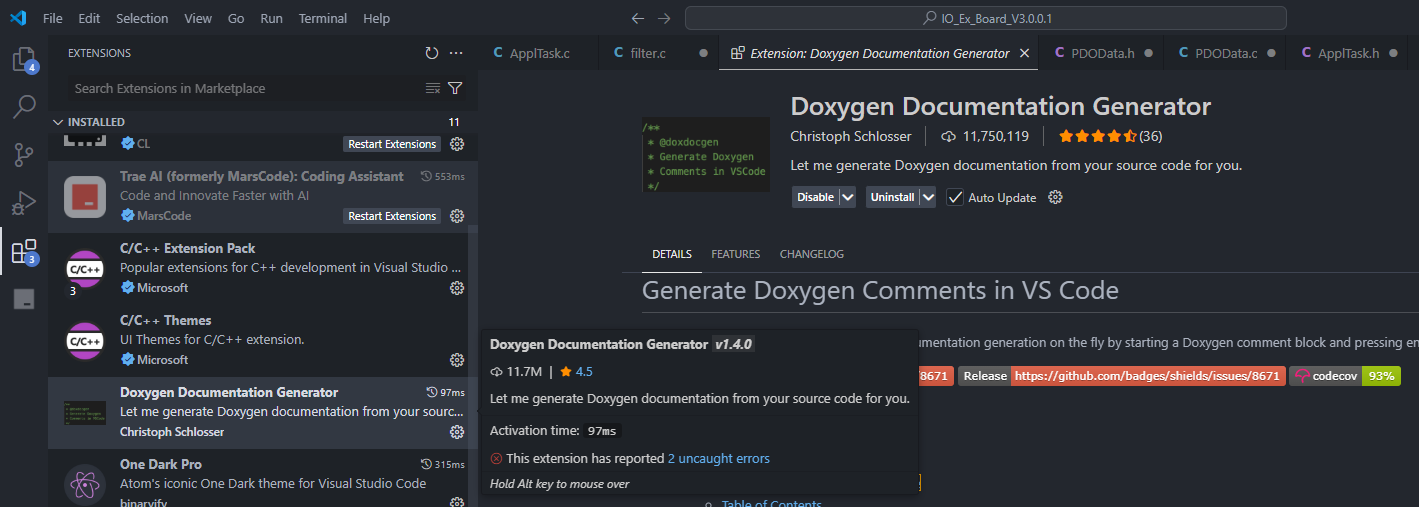Screen dimensions: 1419x507
Task: Open the dropdown arrow next to Disable
Action: point(848,197)
